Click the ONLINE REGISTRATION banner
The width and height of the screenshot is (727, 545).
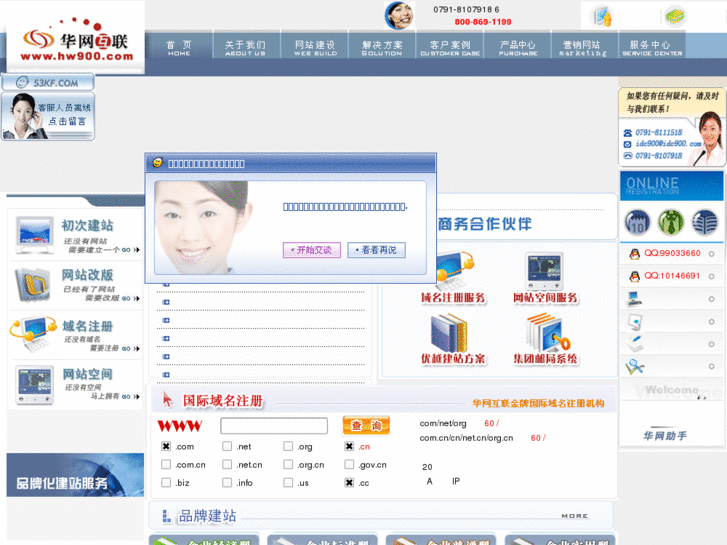pyautogui.click(x=672, y=186)
